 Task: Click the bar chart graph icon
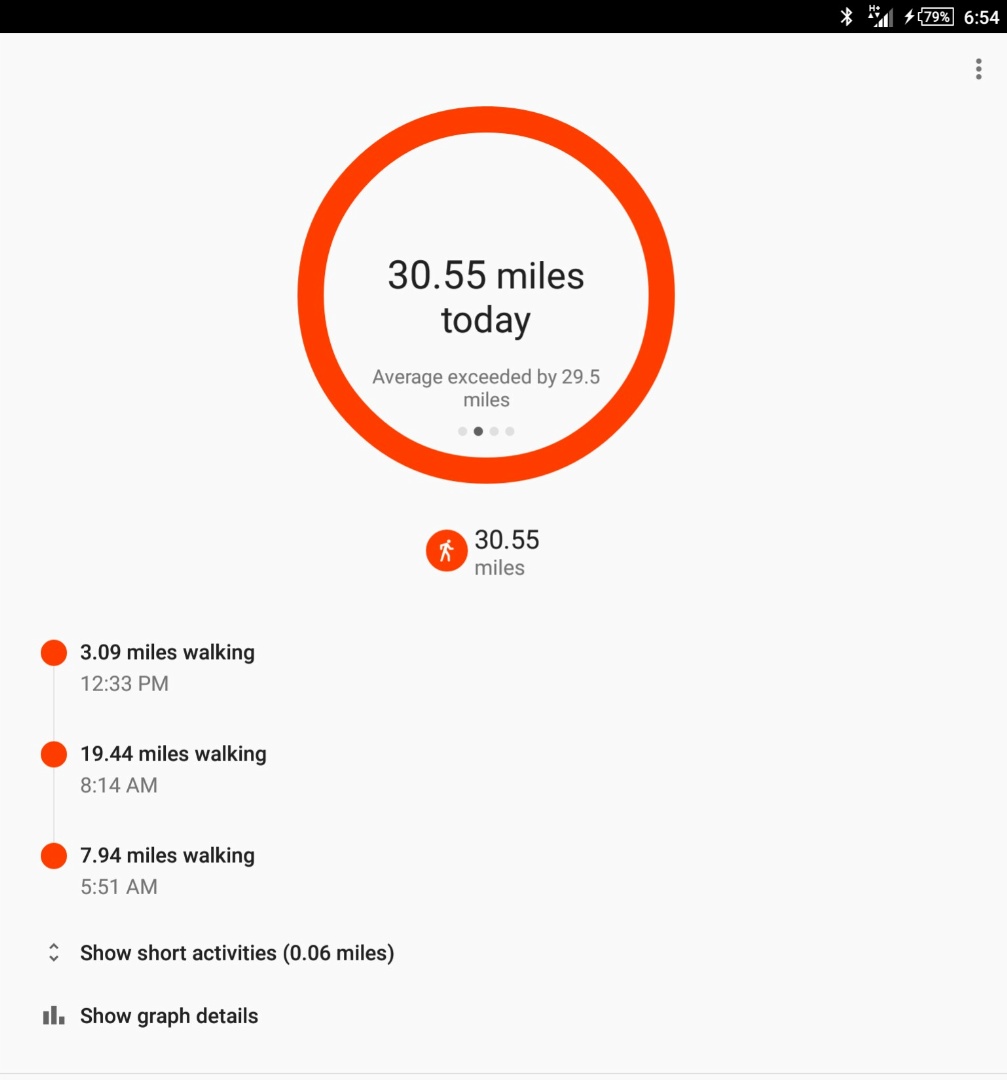[53, 1016]
